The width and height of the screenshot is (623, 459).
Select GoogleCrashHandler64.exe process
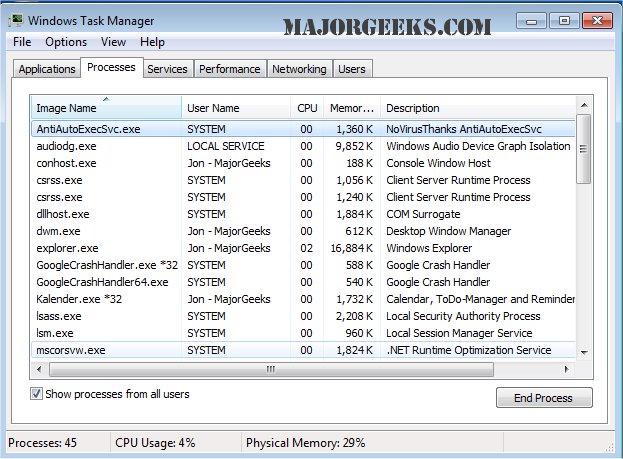[303, 282]
